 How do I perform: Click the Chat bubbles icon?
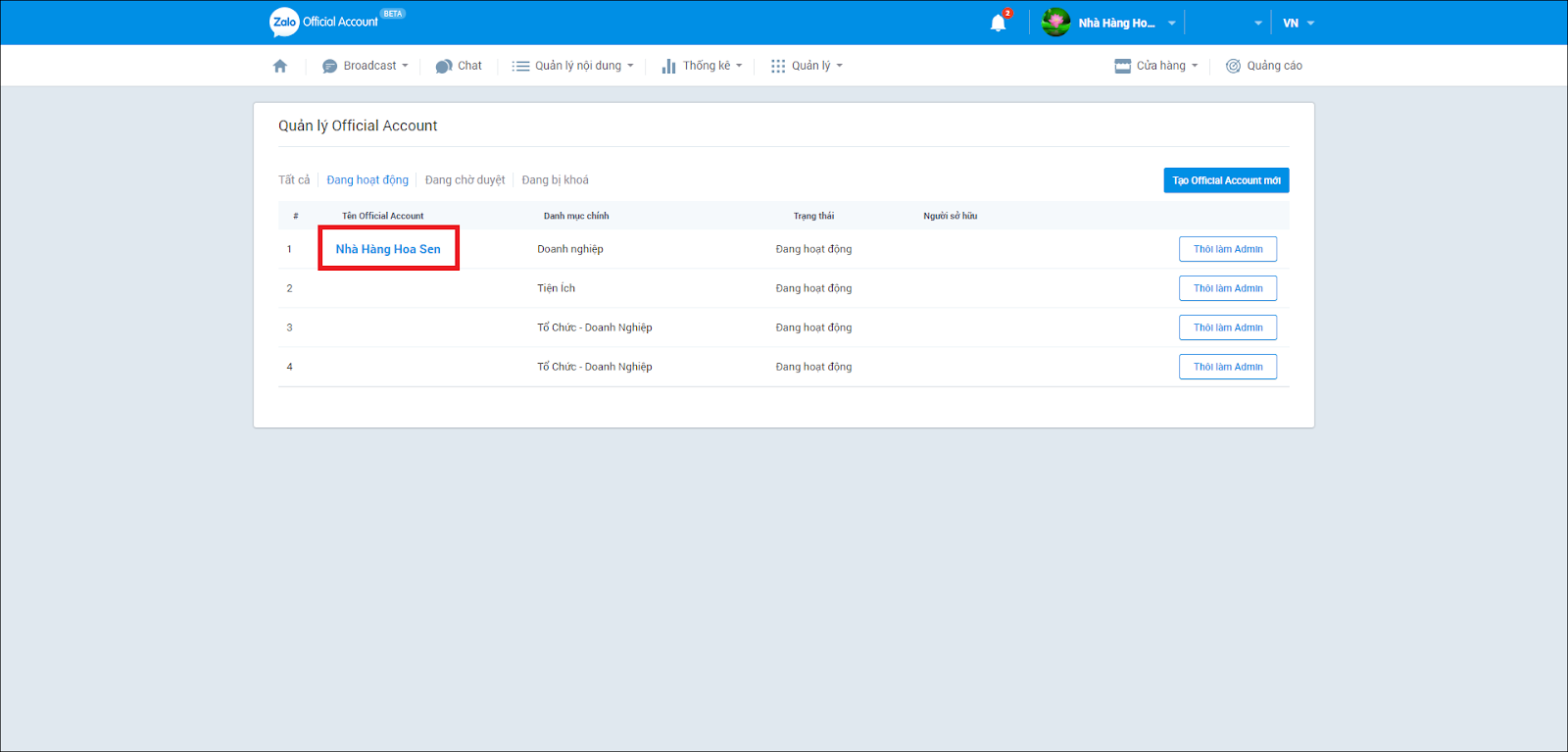[444, 66]
